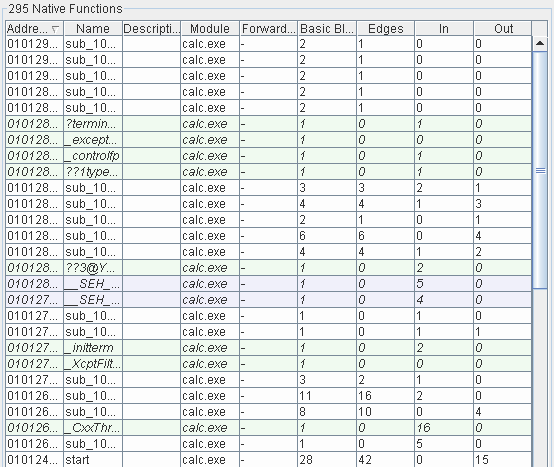The width and height of the screenshot is (554, 467).
Task: Sort the table by Name column header
Action: (x=93, y=29)
